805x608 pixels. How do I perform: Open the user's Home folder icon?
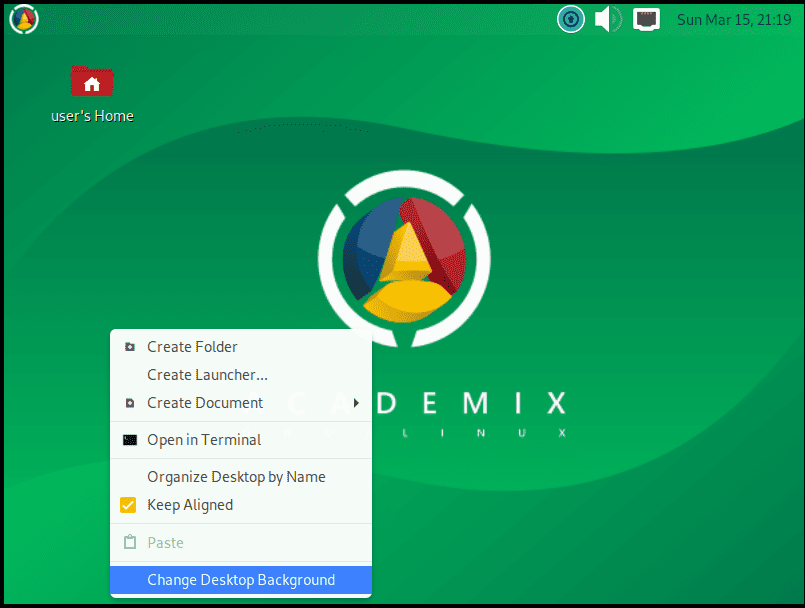pyautogui.click(x=92, y=82)
